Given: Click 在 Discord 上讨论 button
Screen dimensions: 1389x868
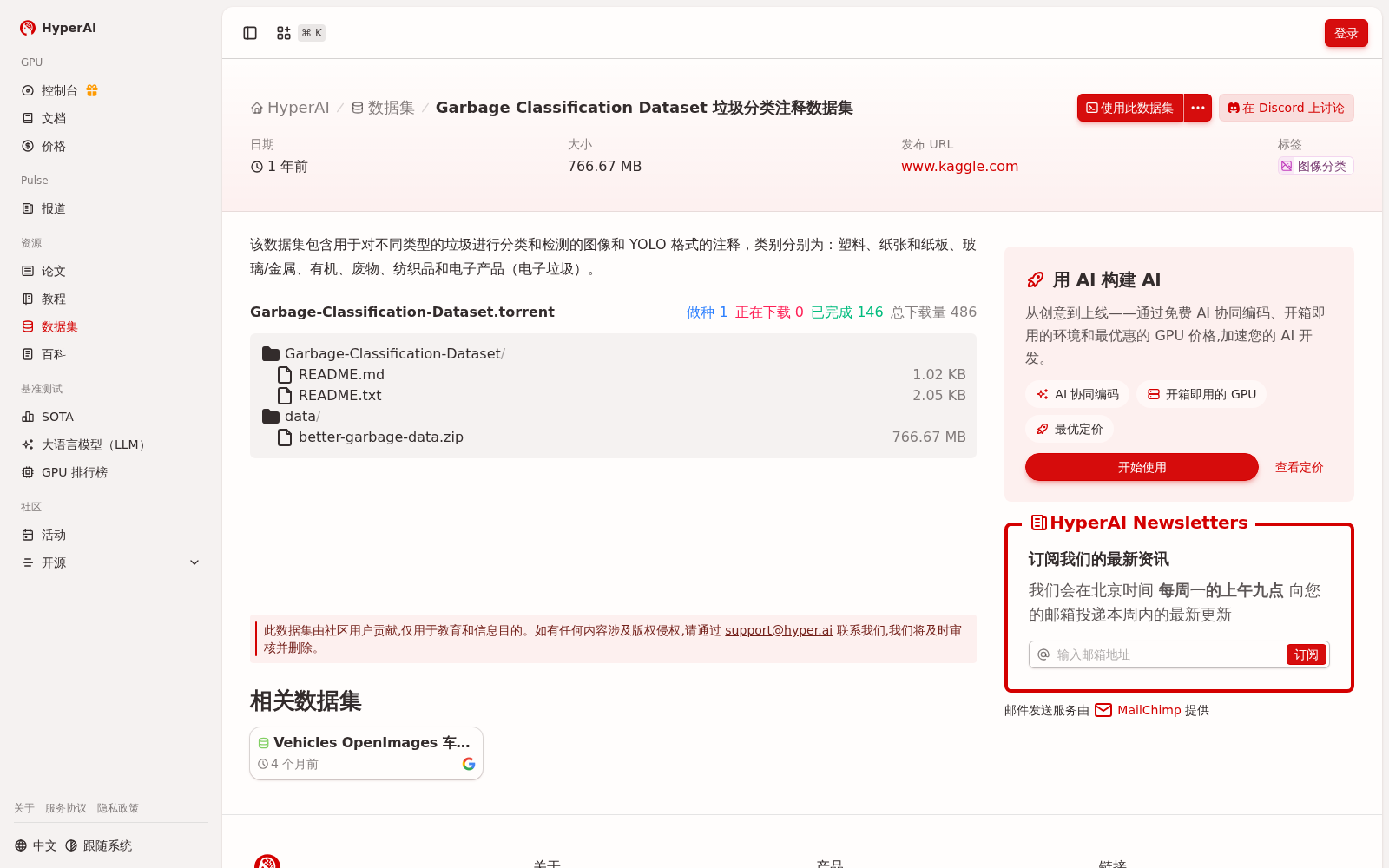Looking at the screenshot, I should (1286, 108).
